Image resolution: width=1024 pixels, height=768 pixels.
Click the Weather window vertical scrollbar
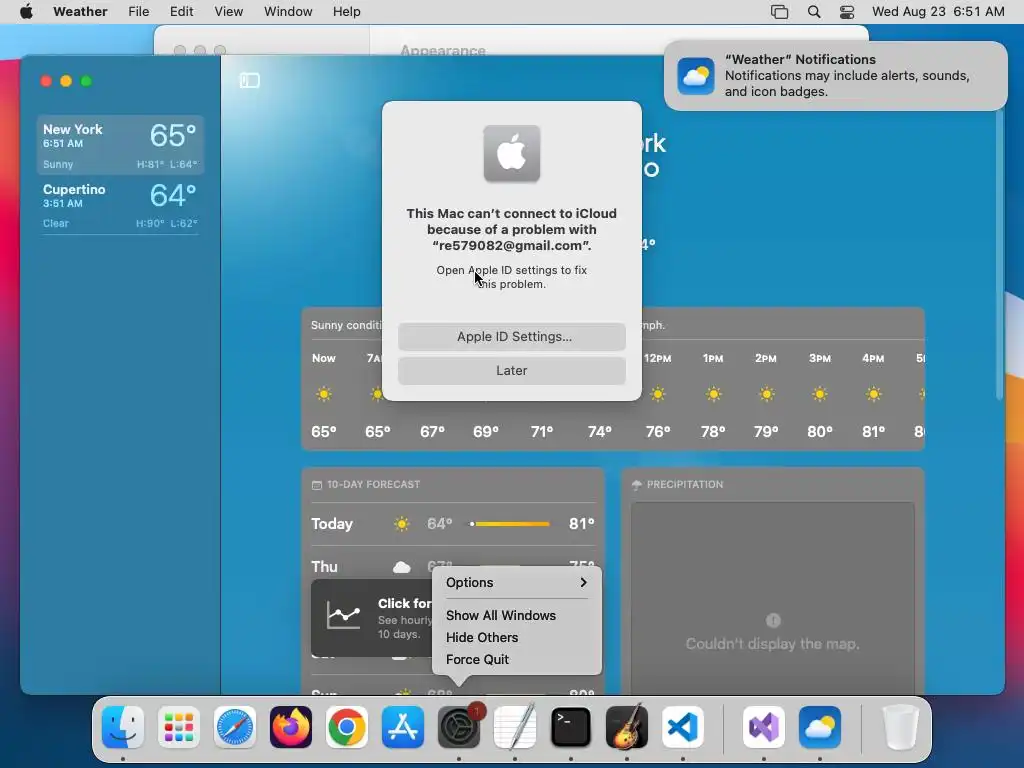[999, 255]
